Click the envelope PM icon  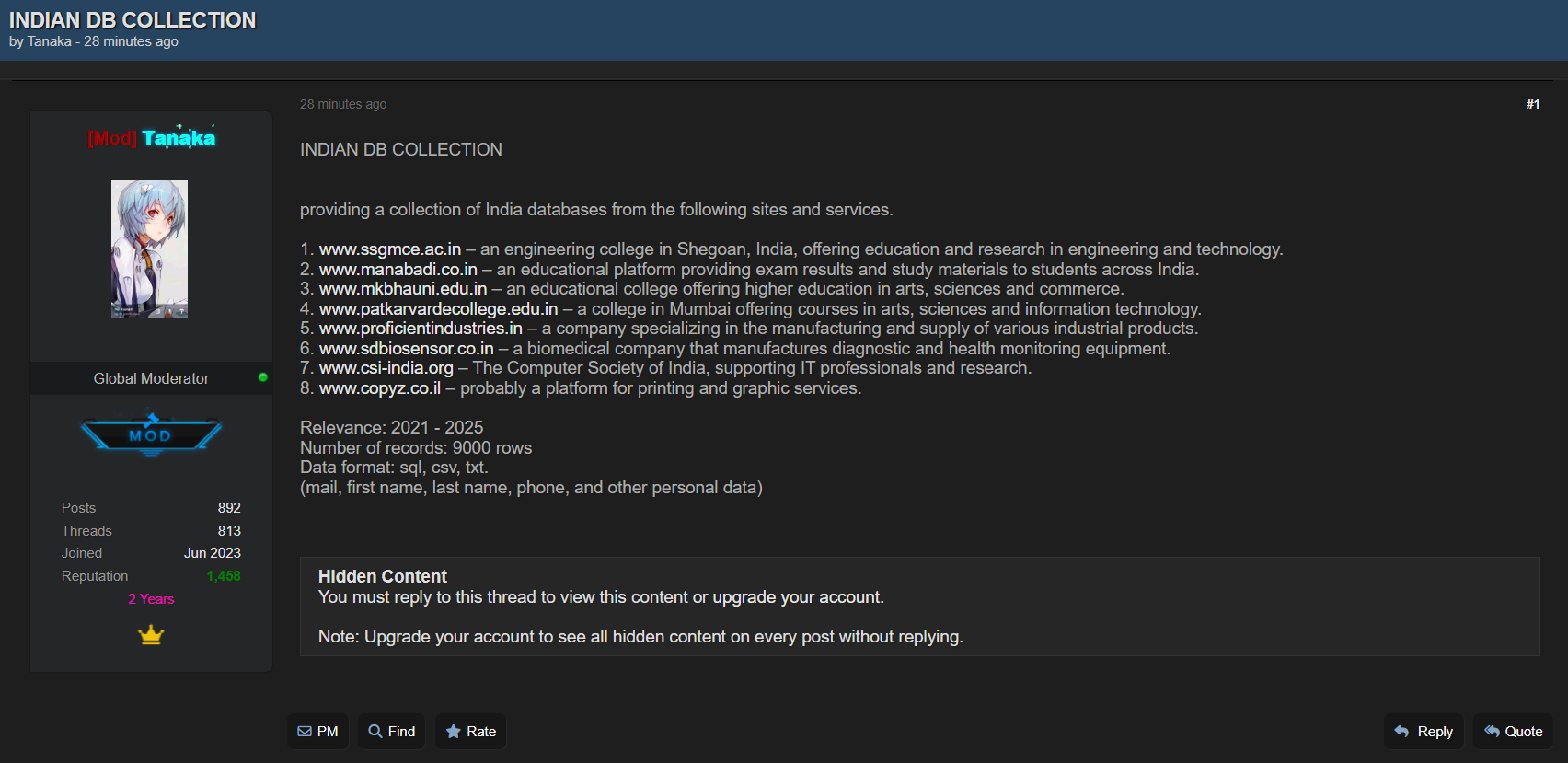(305, 732)
